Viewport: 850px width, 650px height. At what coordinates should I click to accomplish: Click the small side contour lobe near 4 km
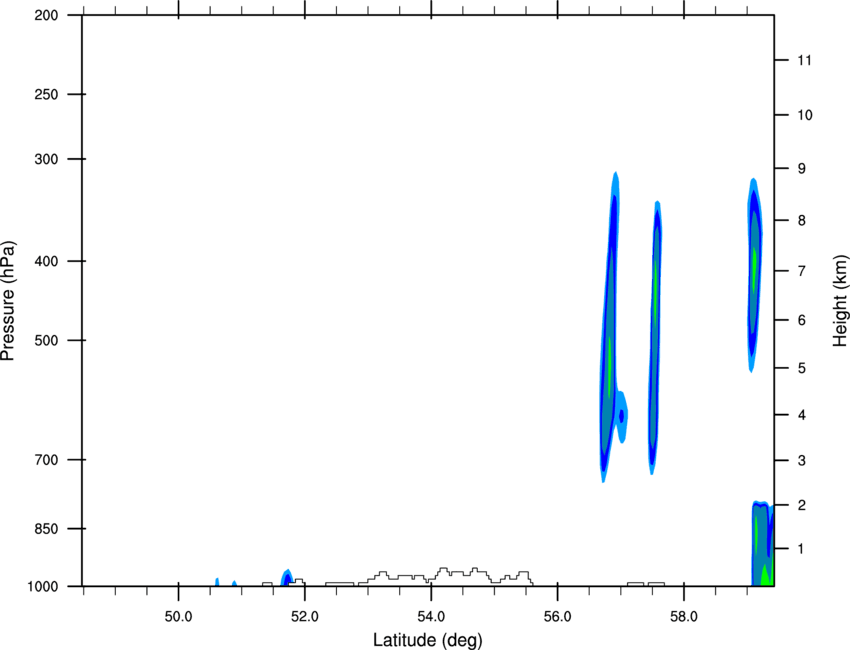[x=622, y=416]
